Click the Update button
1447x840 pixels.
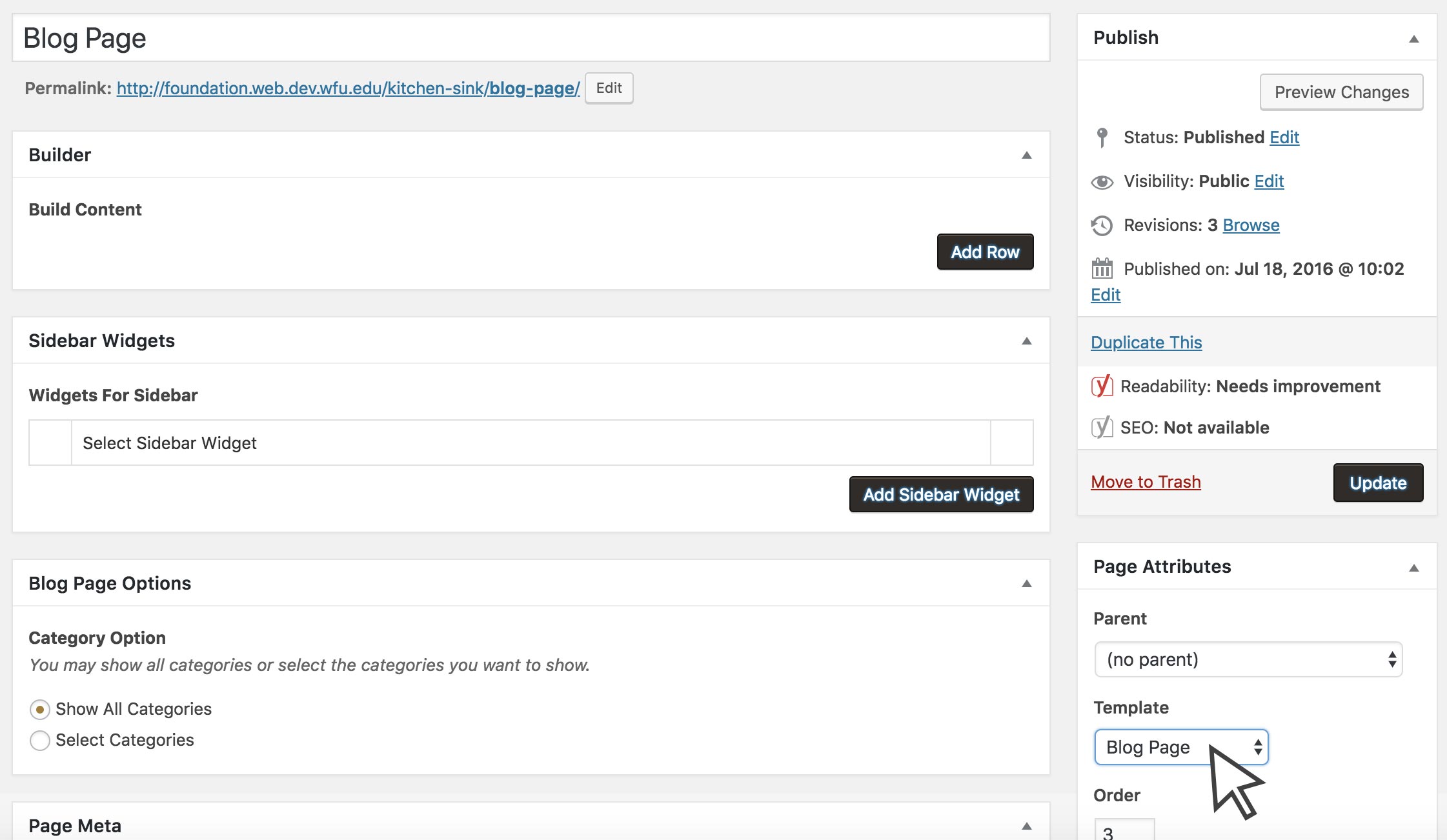[1378, 483]
